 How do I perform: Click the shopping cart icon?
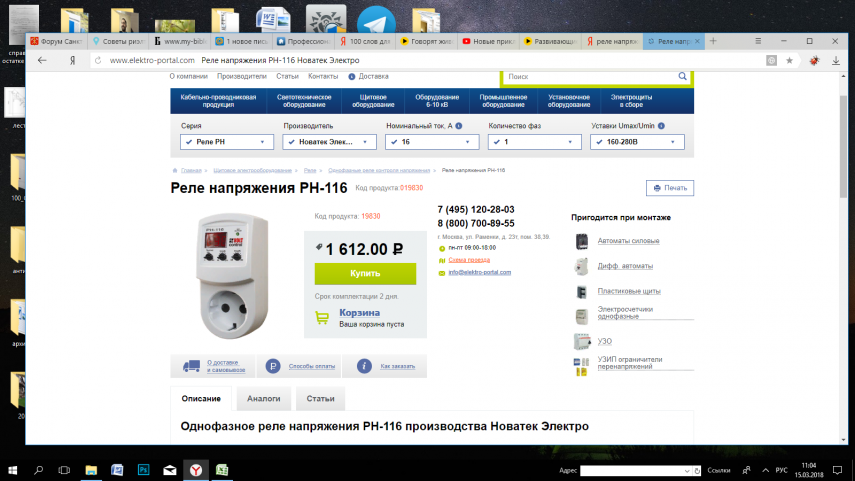click(322, 317)
